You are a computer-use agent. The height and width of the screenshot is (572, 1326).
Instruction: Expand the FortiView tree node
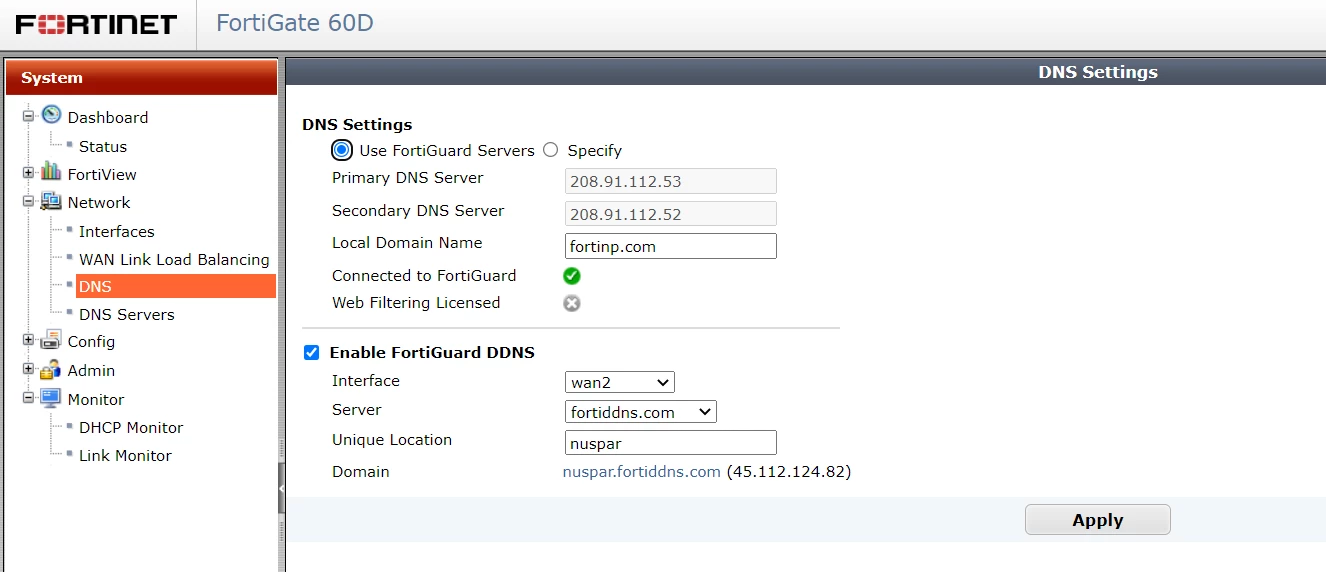click(28, 174)
